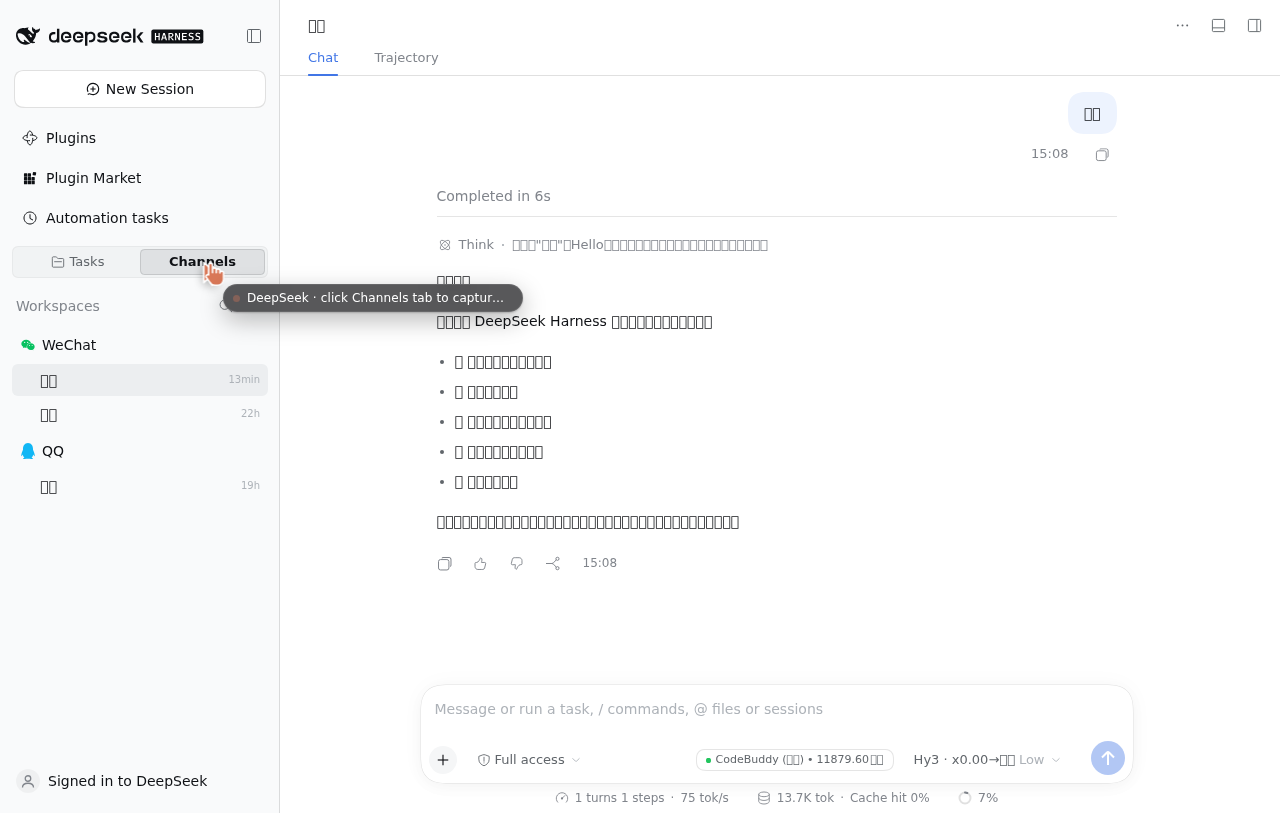Select the QQ channel group
Image resolution: width=1280 pixels, height=813 pixels.
[x=140, y=451]
